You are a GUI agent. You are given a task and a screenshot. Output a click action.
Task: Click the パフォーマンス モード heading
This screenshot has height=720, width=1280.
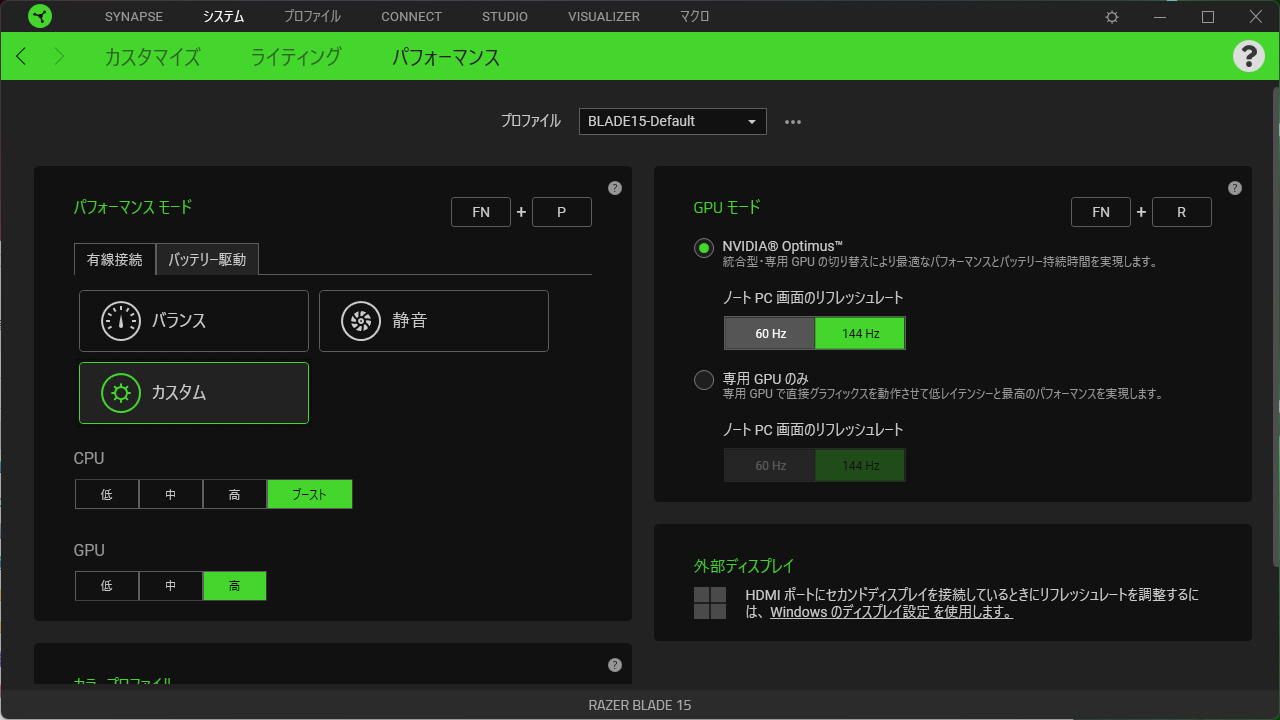[x=133, y=207]
